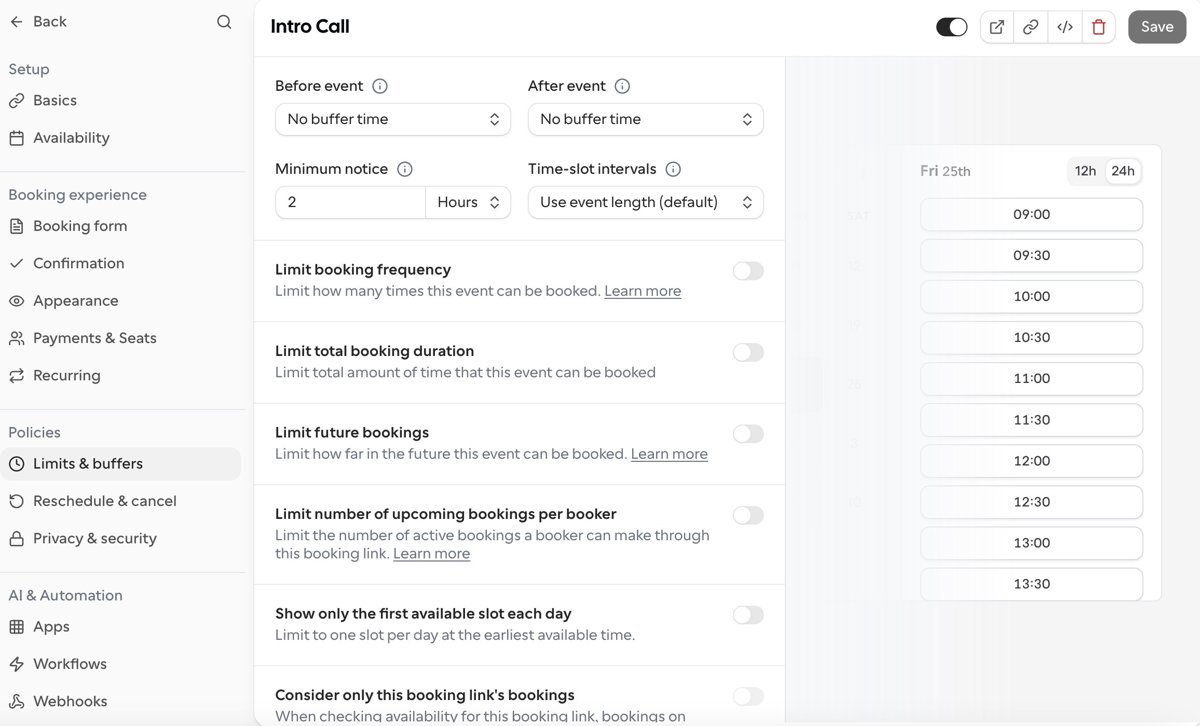The height and width of the screenshot is (726, 1200).
Task: Enable upcoming bookings per booker limit switch
Action: click(748, 515)
